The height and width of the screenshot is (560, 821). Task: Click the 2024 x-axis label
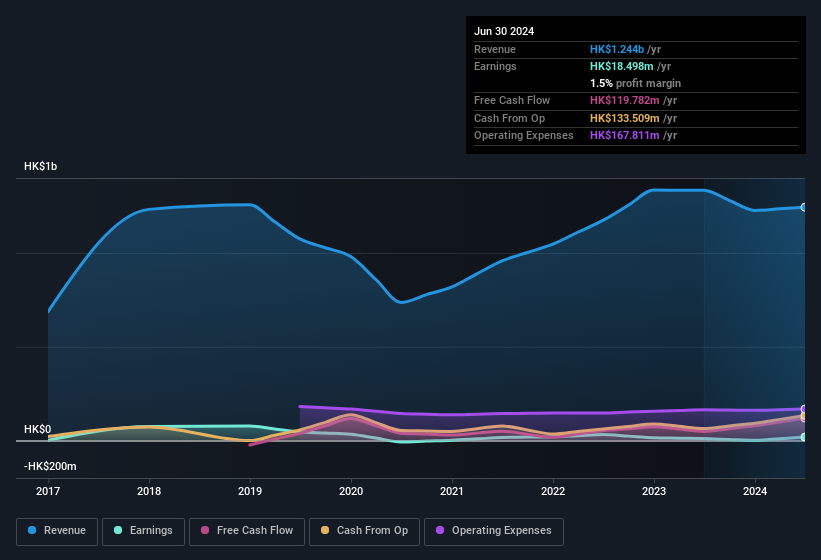tap(755, 491)
